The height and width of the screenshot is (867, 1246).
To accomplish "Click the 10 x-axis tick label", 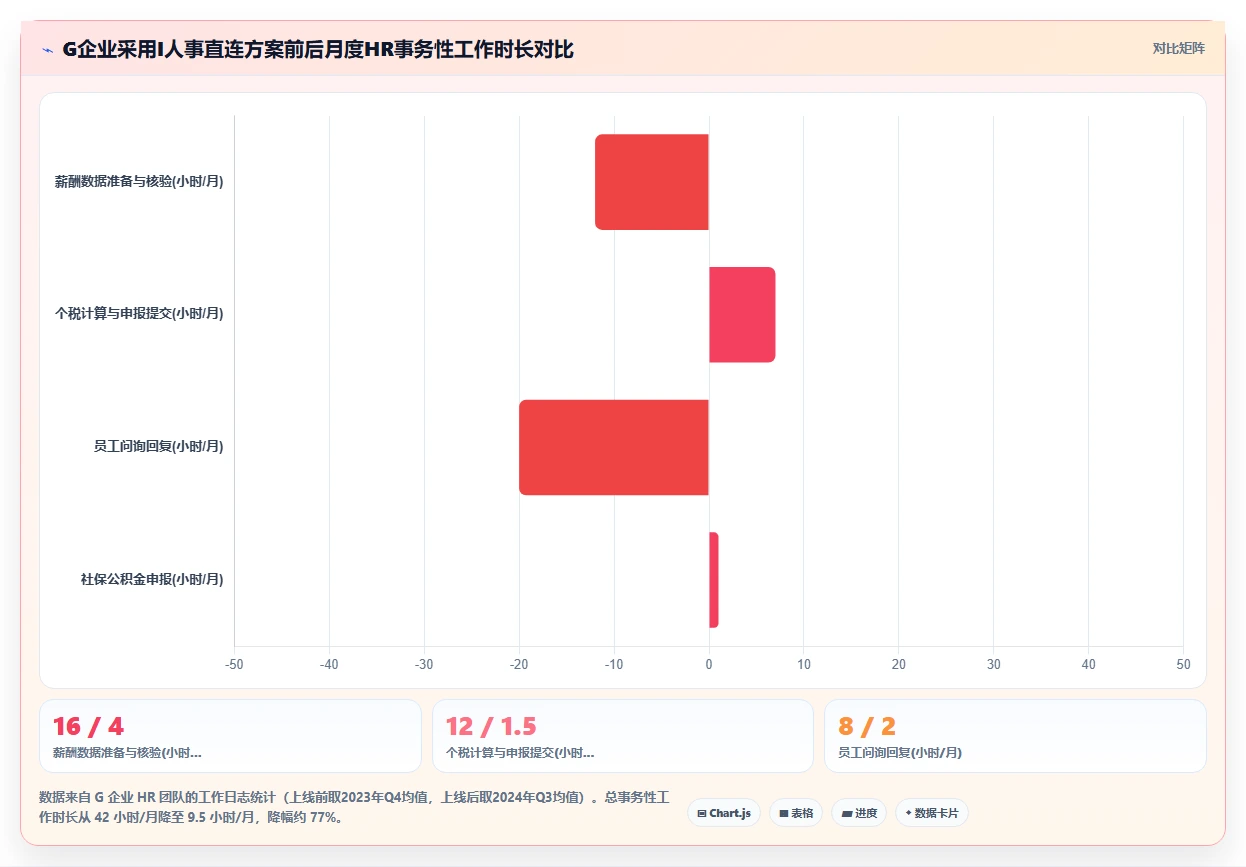I will tap(804, 664).
